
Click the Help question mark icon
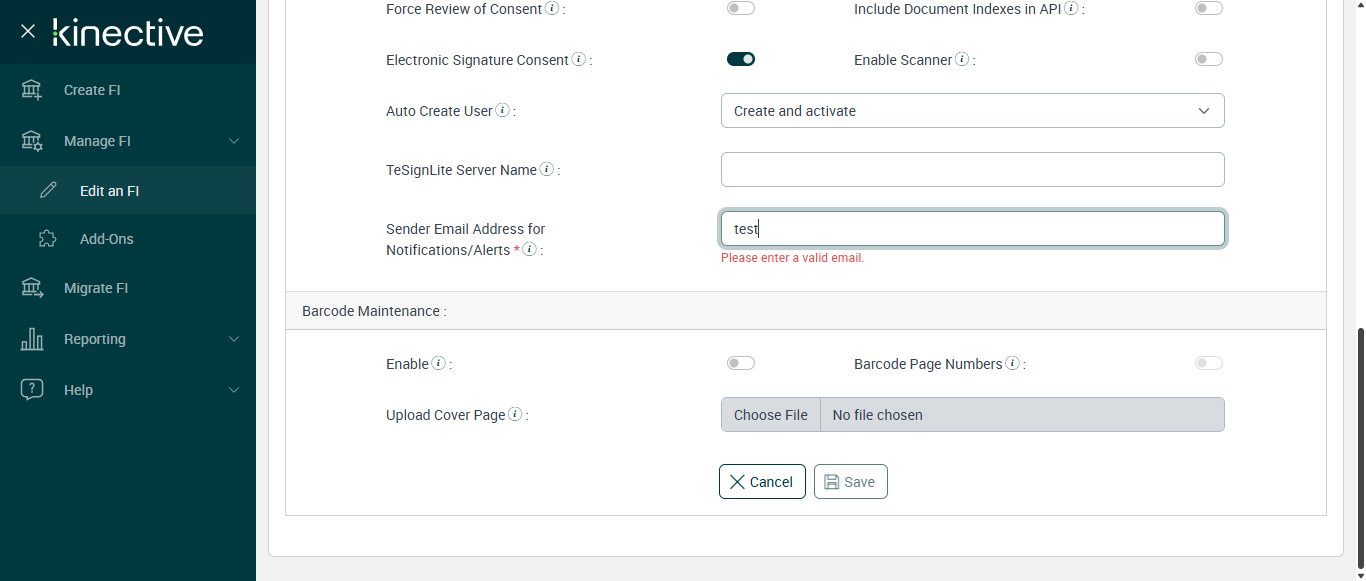point(32,390)
